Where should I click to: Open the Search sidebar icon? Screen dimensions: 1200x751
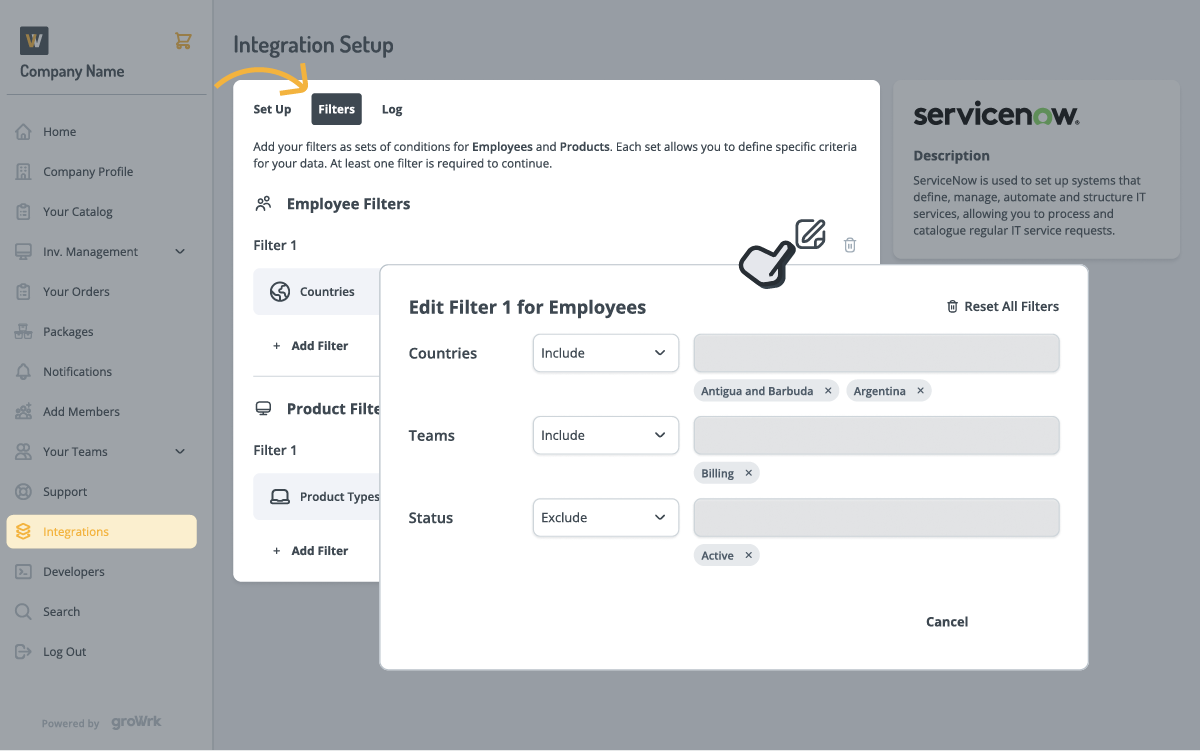click(22, 611)
